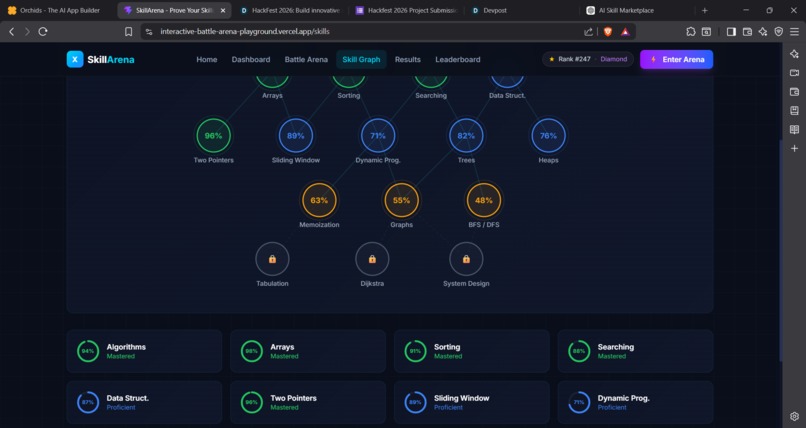
Task: Toggle the browser sidebar panel icon
Action: click(731, 31)
